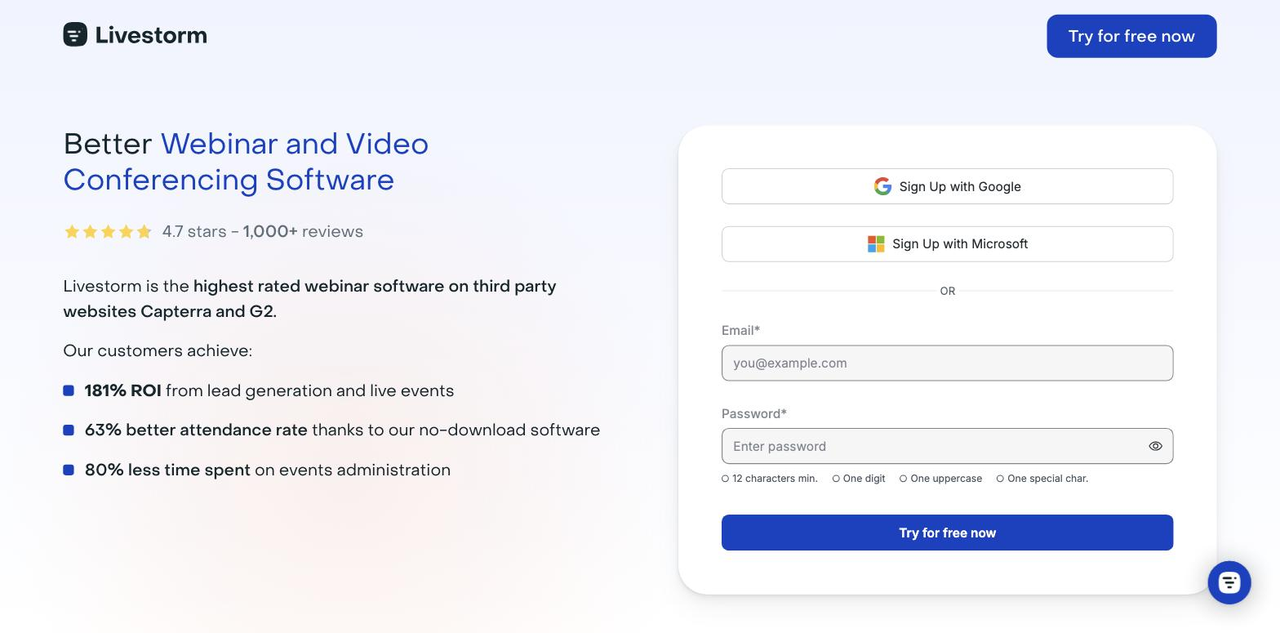Click the "Password*" field label

point(754,413)
